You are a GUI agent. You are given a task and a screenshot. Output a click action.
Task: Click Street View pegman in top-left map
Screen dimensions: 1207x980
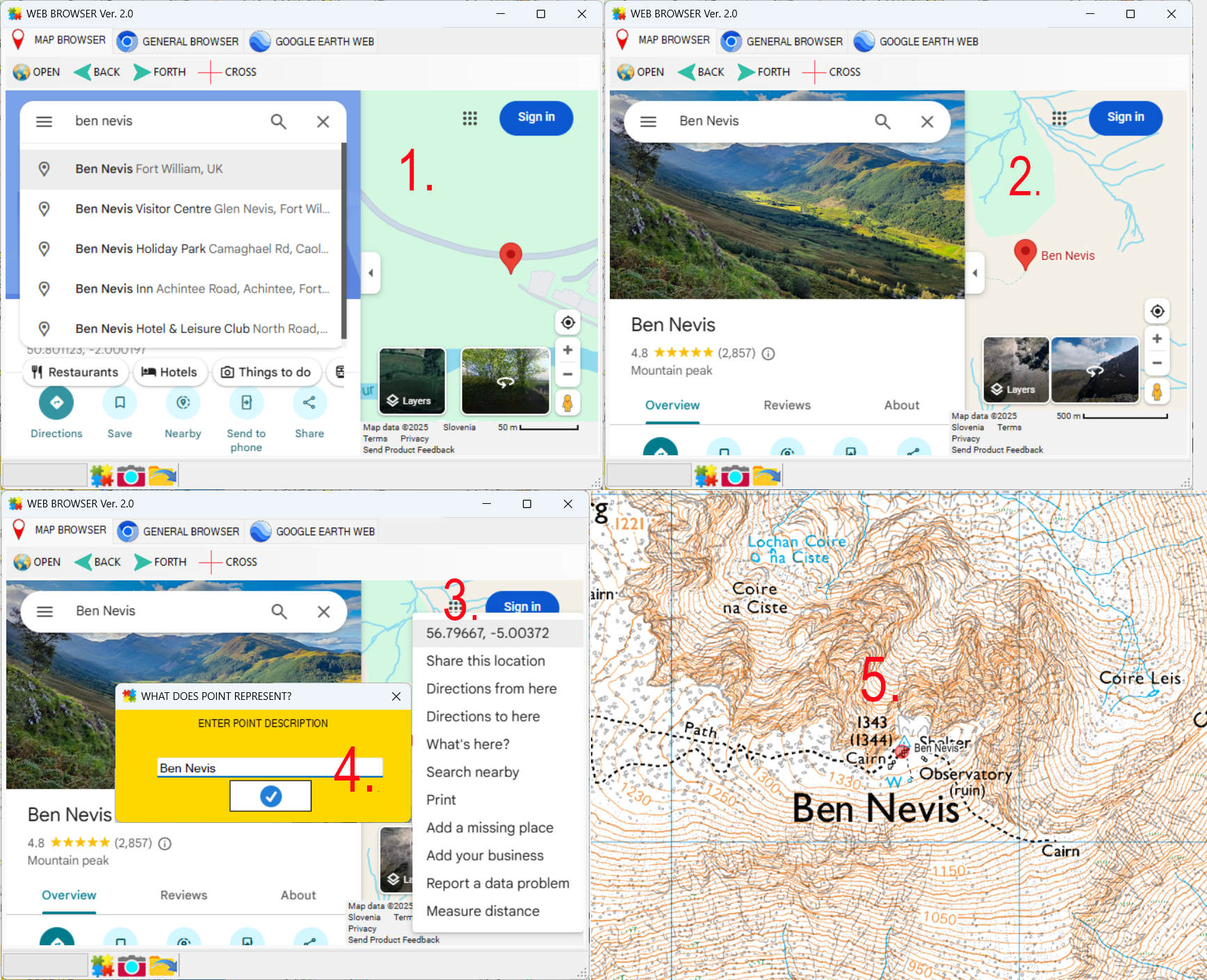coord(567,402)
